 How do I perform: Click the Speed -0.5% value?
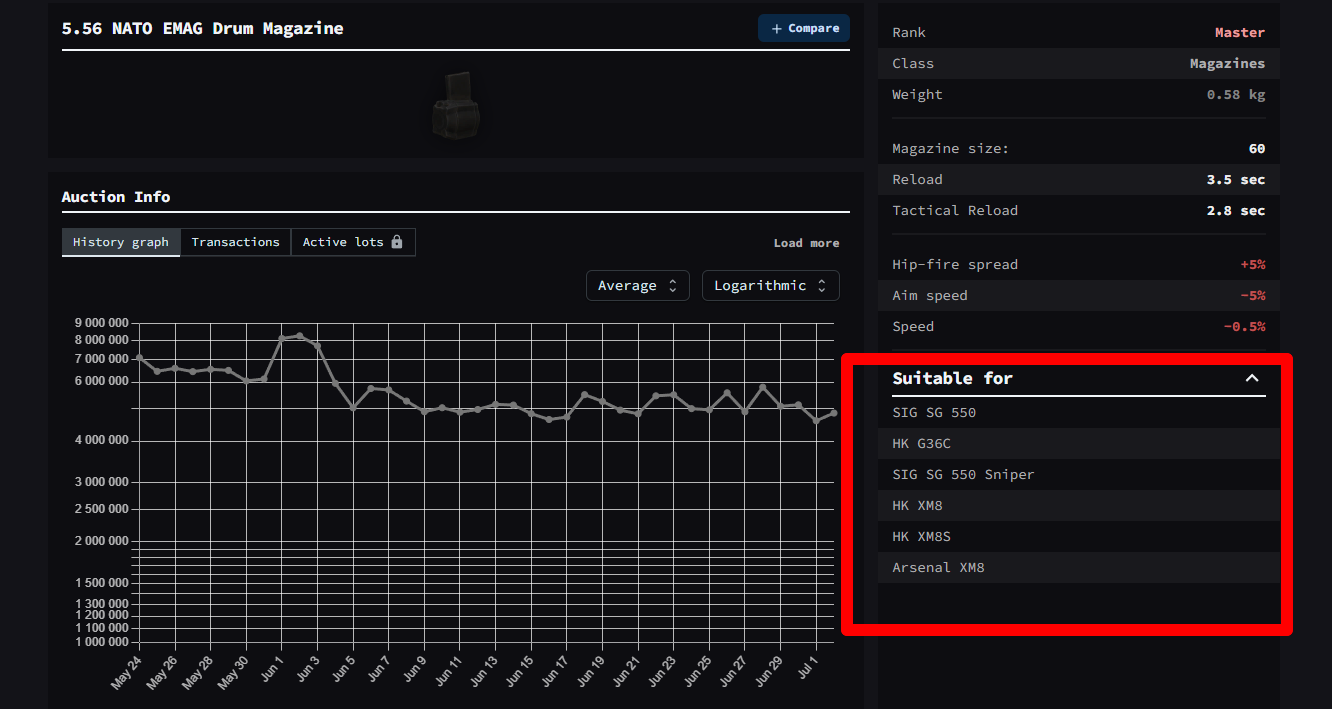[x=1245, y=327]
